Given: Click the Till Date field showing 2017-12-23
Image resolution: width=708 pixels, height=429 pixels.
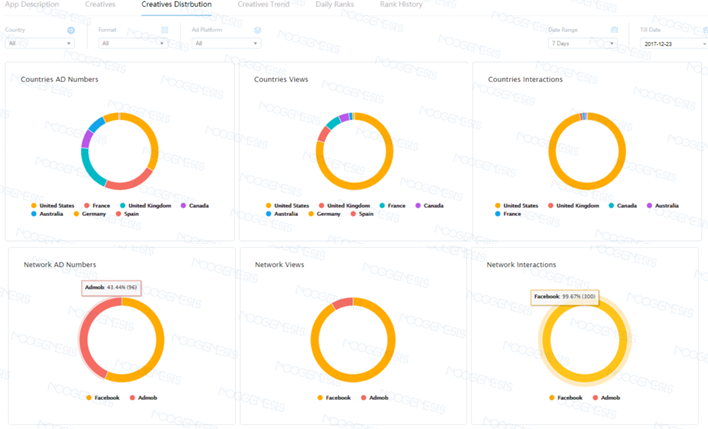Looking at the screenshot, I should [670, 44].
